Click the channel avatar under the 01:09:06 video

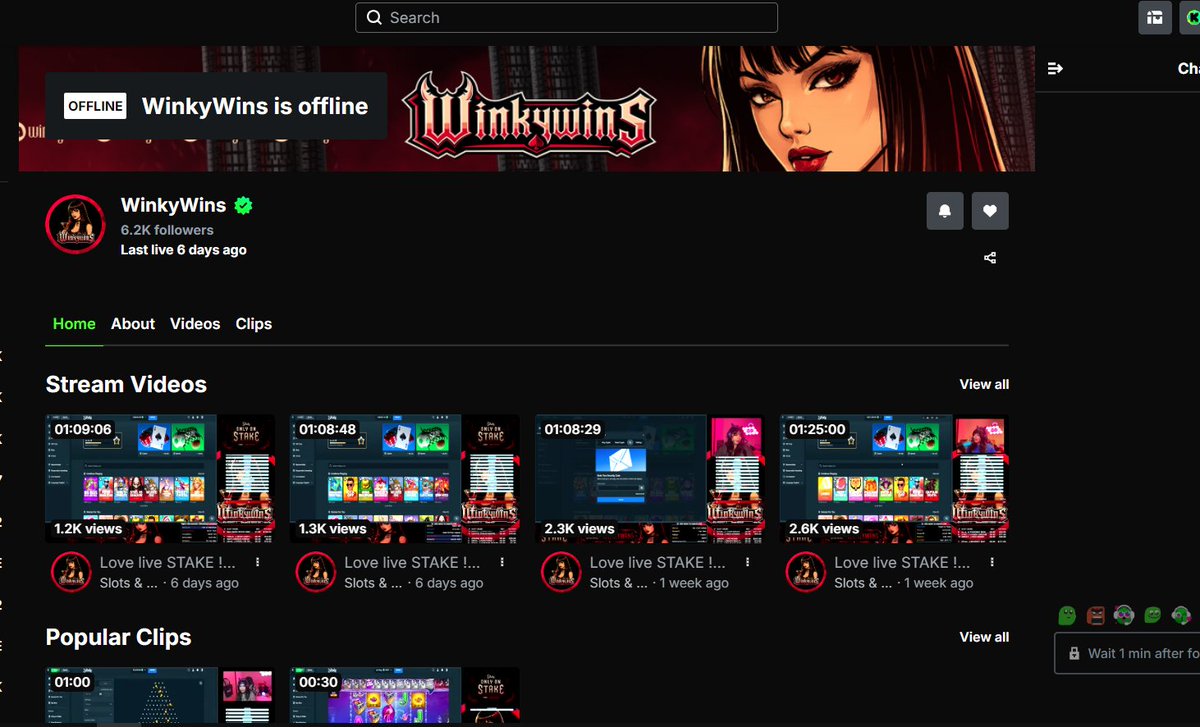click(69, 572)
